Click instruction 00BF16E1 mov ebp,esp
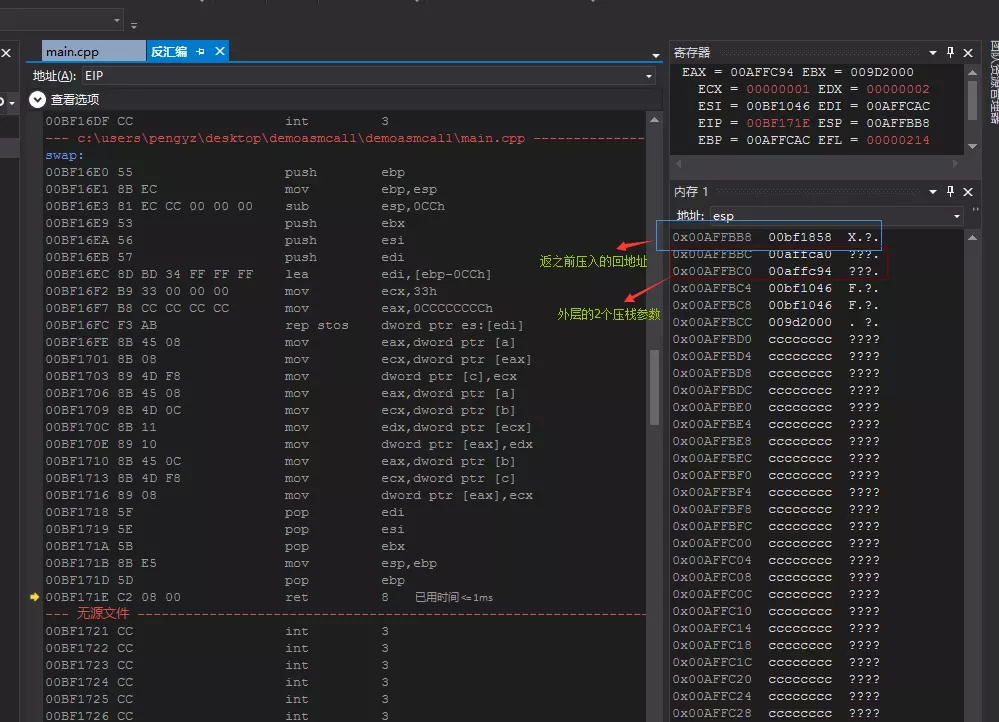This screenshot has width=999, height=722. [241, 189]
